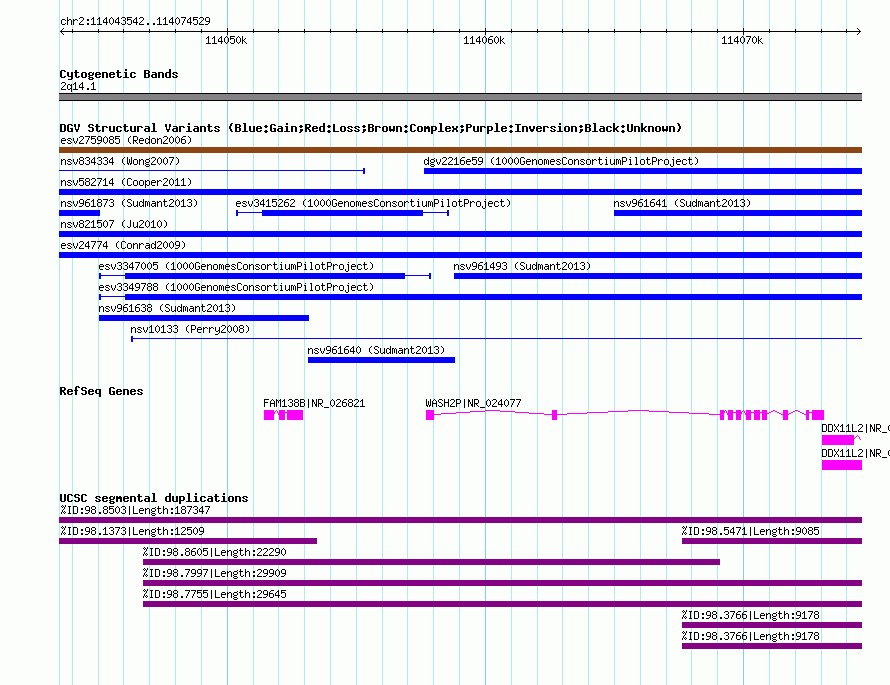Click the nsv961493 (Sudmant2013) label
This screenshot has height=685, width=890.
[522, 266]
